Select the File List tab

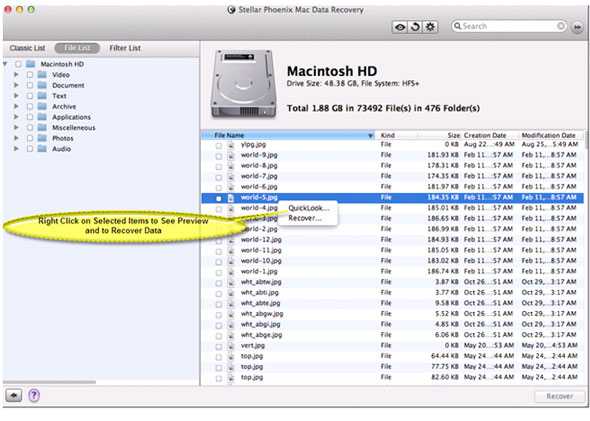[77, 48]
